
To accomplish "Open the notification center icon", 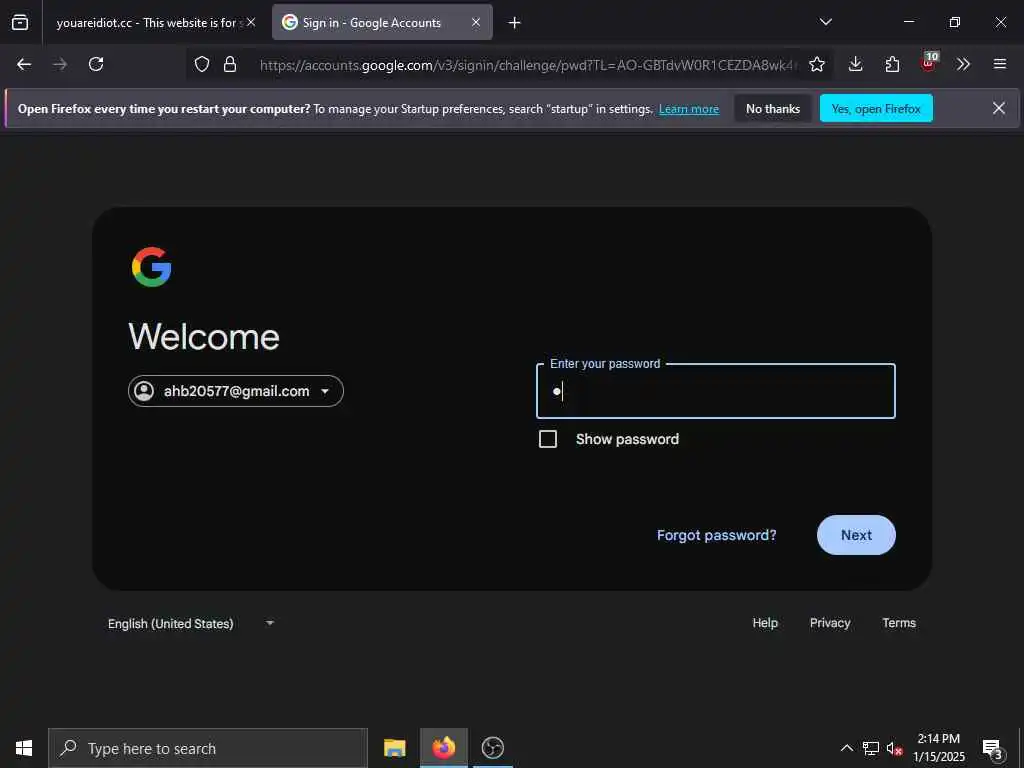I will pos(993,749).
